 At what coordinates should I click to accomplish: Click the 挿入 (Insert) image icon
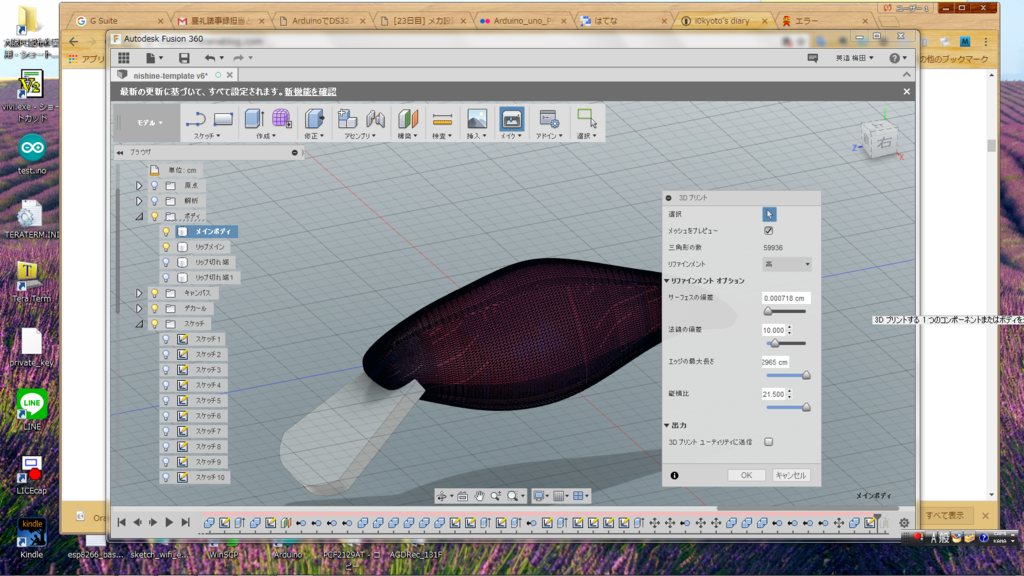pos(477,119)
